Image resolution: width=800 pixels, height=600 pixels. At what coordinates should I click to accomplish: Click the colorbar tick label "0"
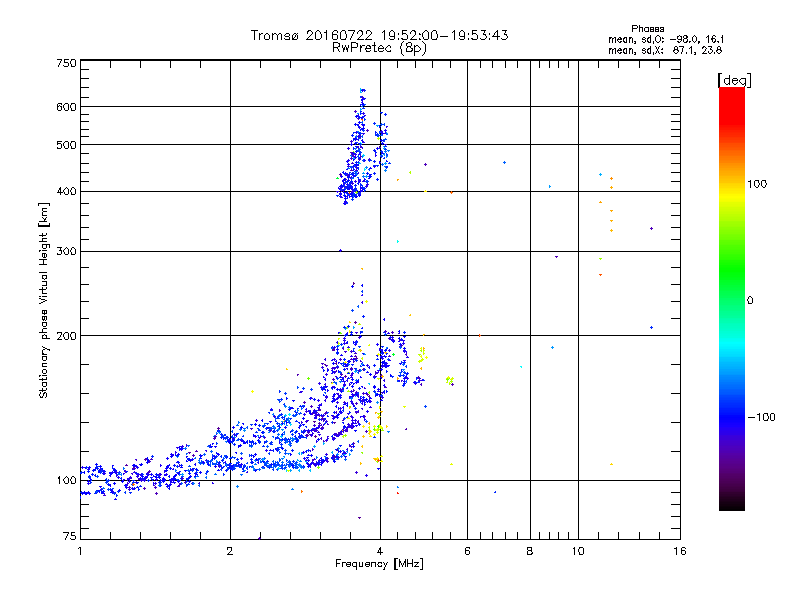tap(750, 301)
